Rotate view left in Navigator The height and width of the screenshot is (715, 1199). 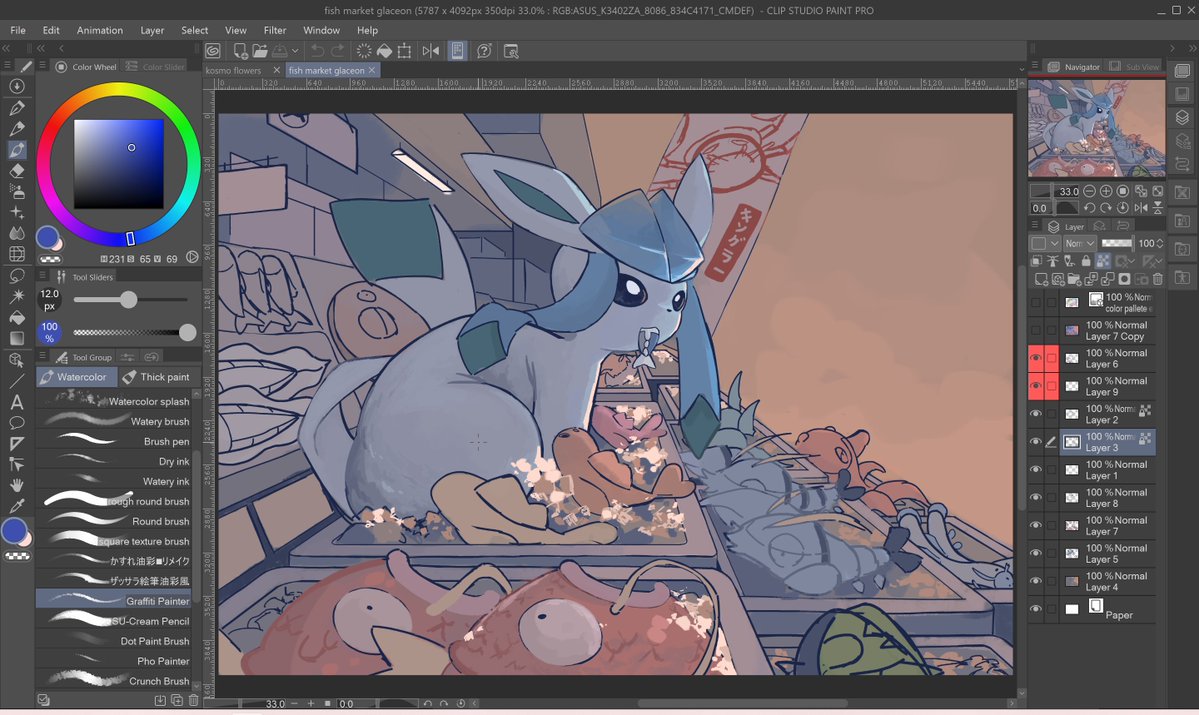[x=1089, y=208]
